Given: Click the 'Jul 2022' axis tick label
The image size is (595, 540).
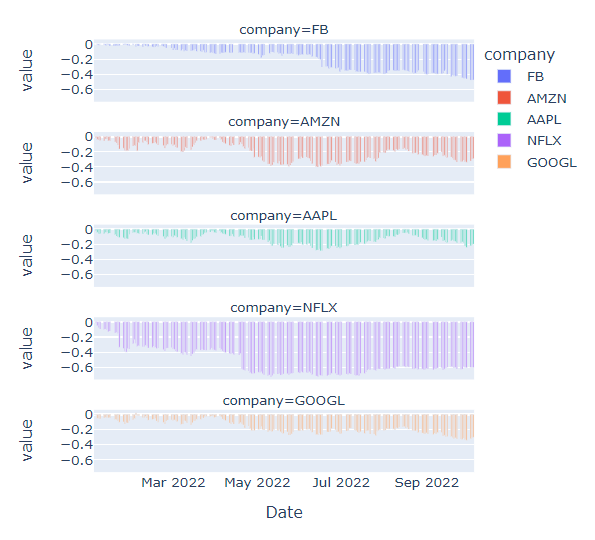Looking at the screenshot, I should 341,483.
